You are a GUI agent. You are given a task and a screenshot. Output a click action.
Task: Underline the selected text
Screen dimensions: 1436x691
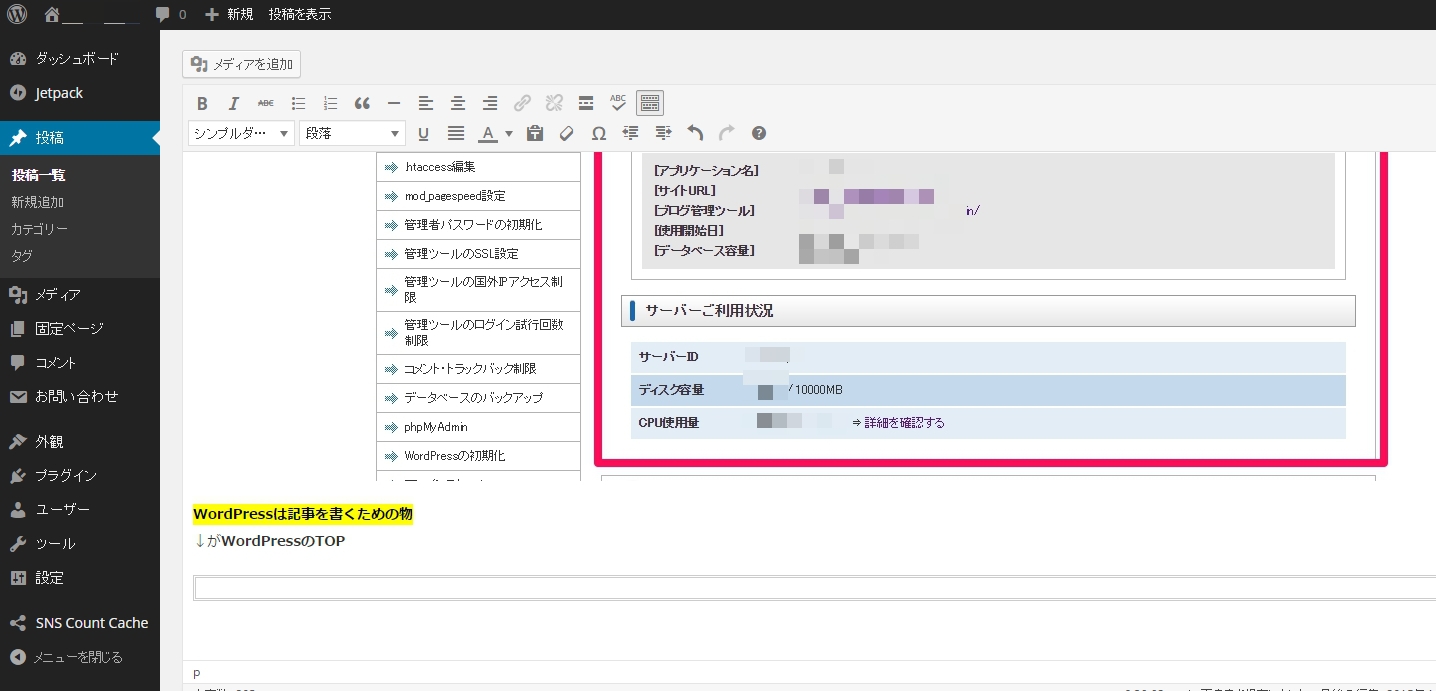(x=423, y=133)
